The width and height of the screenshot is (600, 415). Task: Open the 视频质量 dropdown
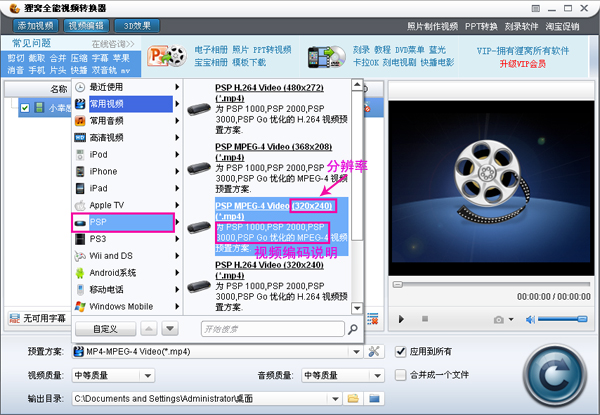148,376
